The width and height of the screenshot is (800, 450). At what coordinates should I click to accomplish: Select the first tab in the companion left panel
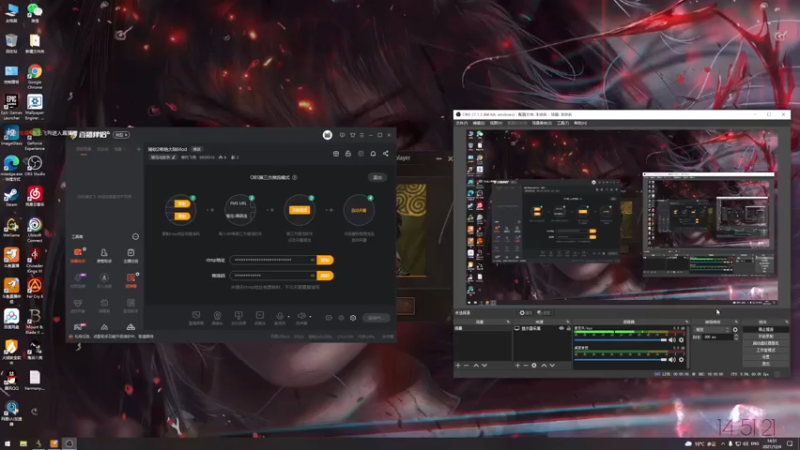pyautogui.click(x=84, y=149)
